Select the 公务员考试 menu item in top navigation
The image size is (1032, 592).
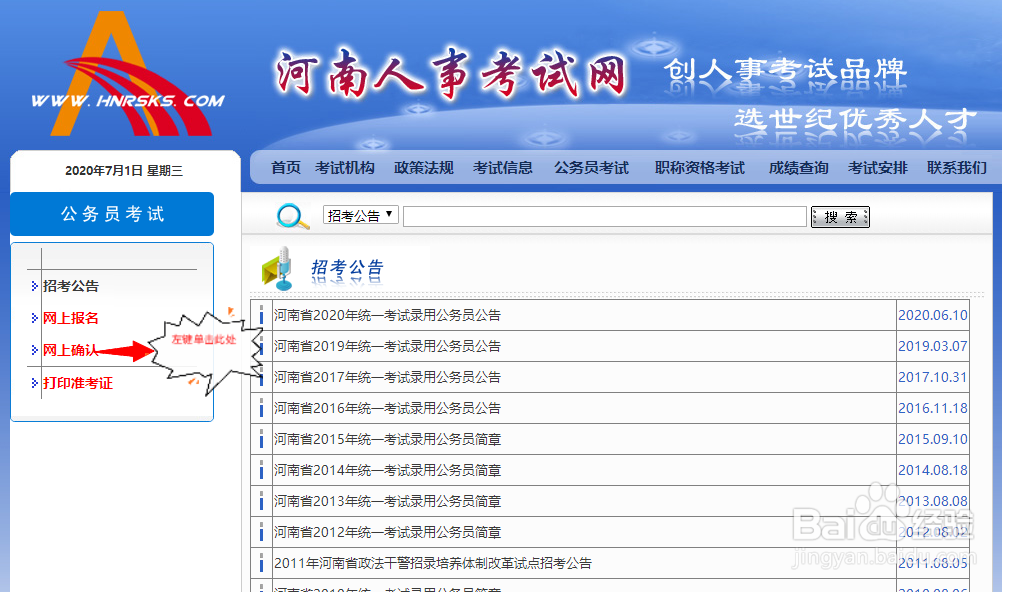coord(590,168)
